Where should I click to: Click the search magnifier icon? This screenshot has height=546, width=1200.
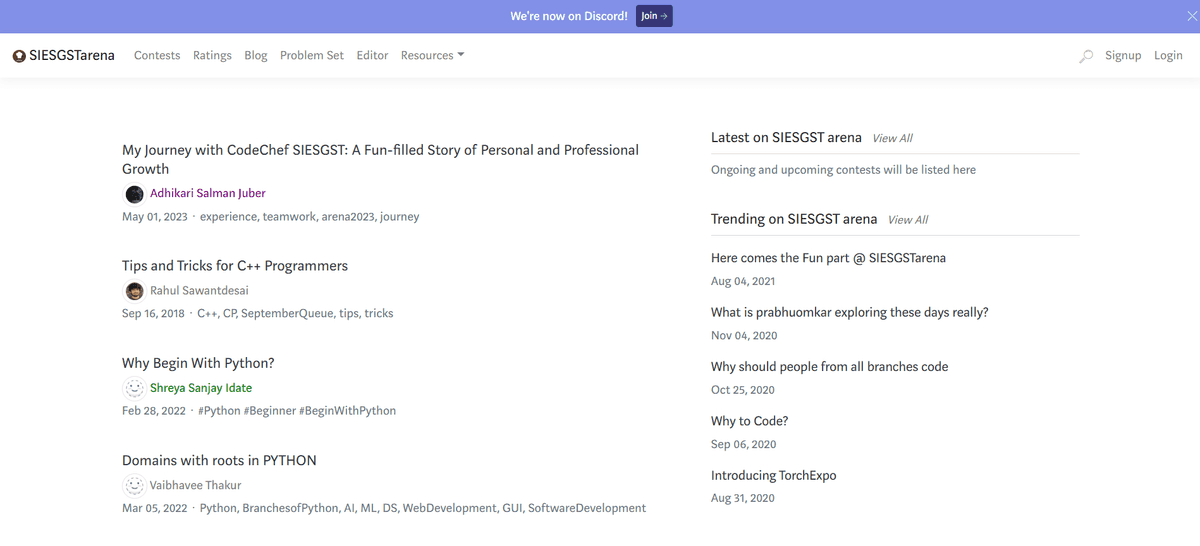click(1086, 56)
